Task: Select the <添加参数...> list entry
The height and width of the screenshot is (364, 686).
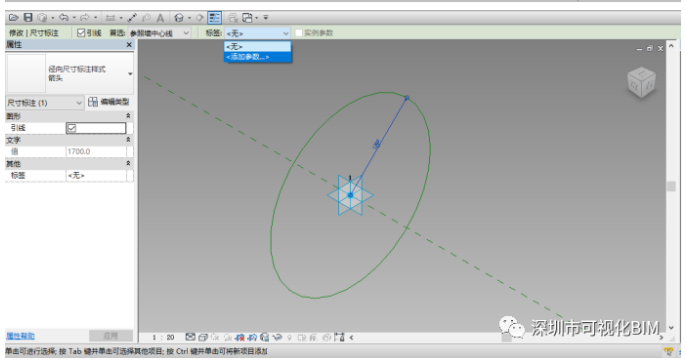Action: coord(257,57)
